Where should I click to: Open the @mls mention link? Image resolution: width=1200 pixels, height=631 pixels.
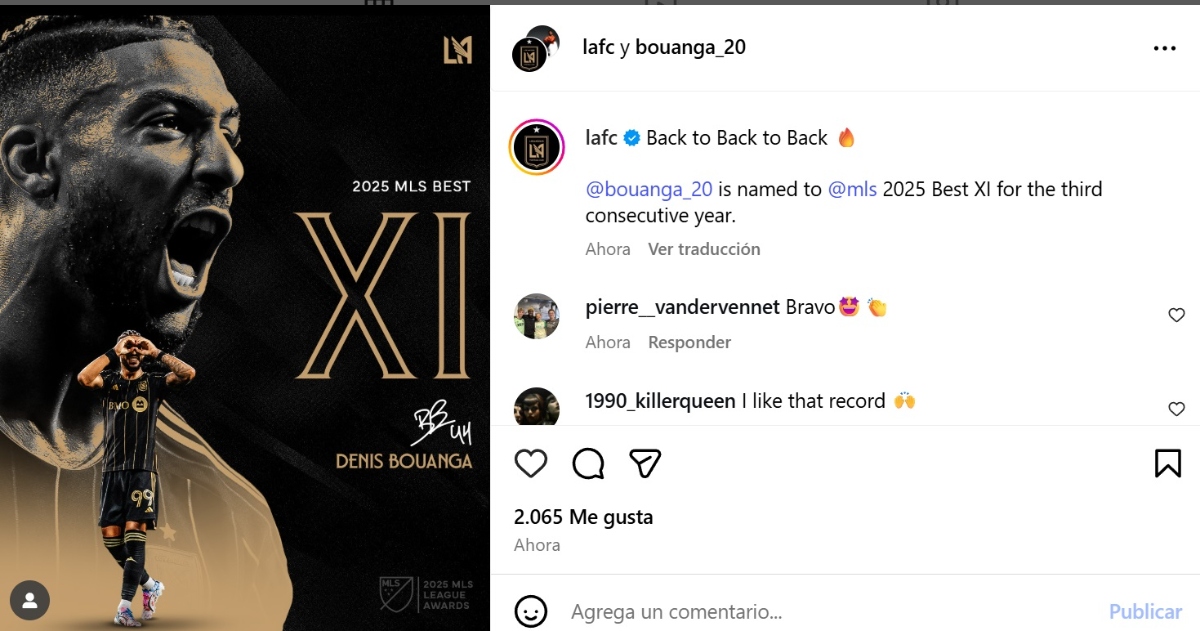[x=852, y=189]
